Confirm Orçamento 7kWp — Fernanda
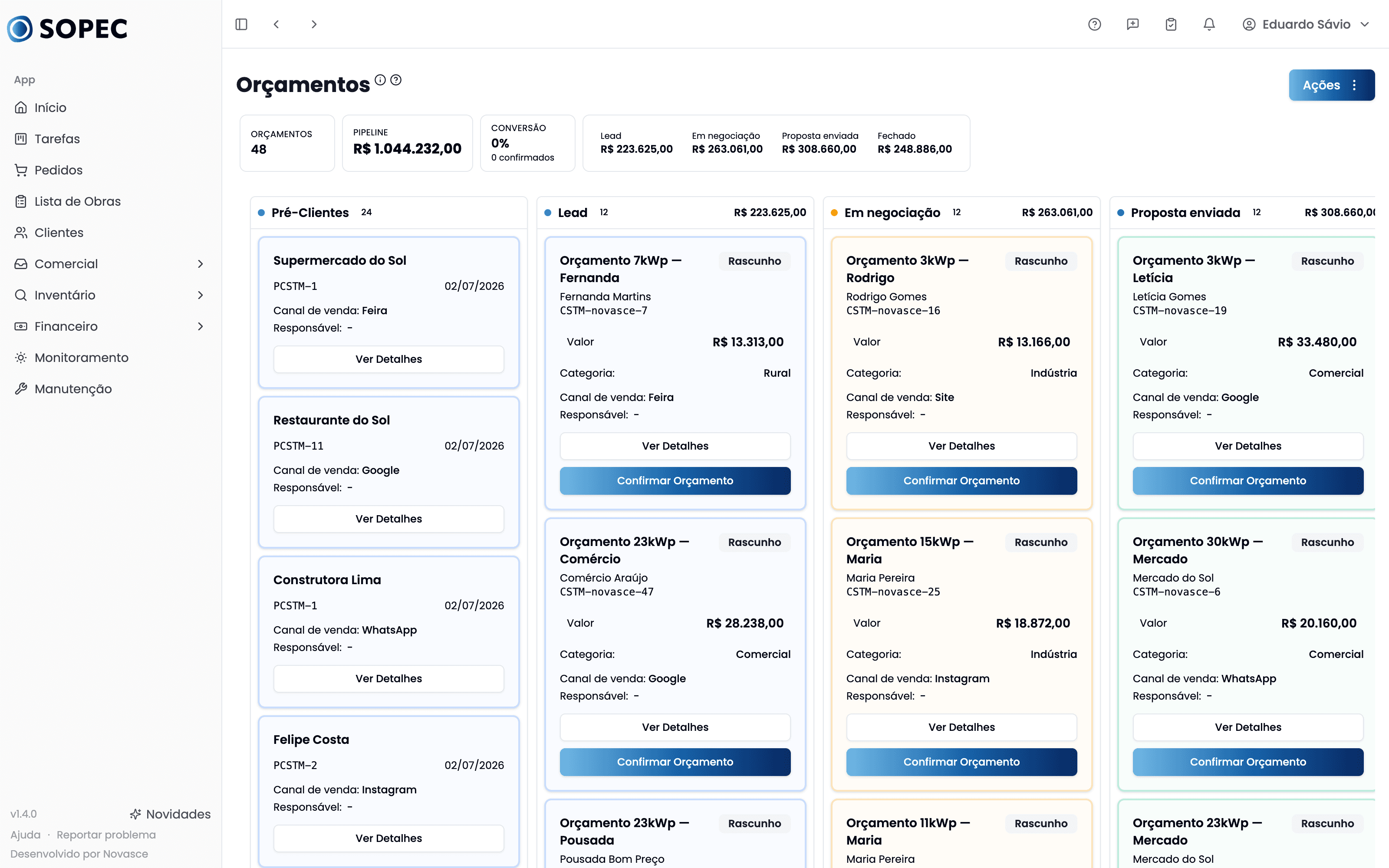This screenshot has height=868, width=1389. [x=675, y=481]
